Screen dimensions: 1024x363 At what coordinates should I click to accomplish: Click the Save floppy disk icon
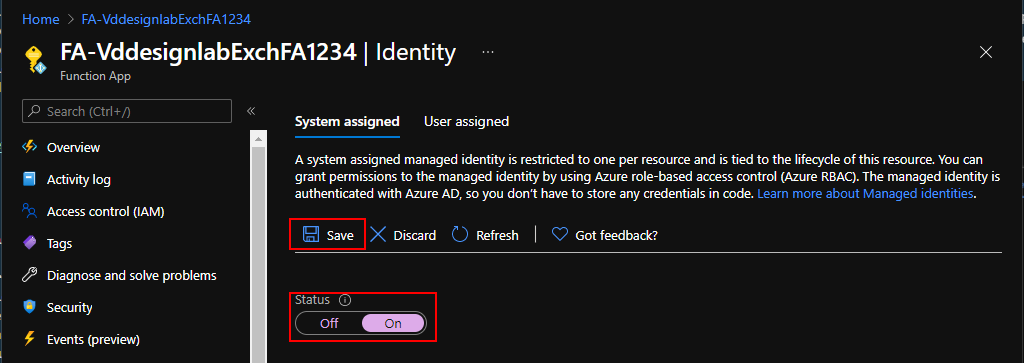click(312, 235)
